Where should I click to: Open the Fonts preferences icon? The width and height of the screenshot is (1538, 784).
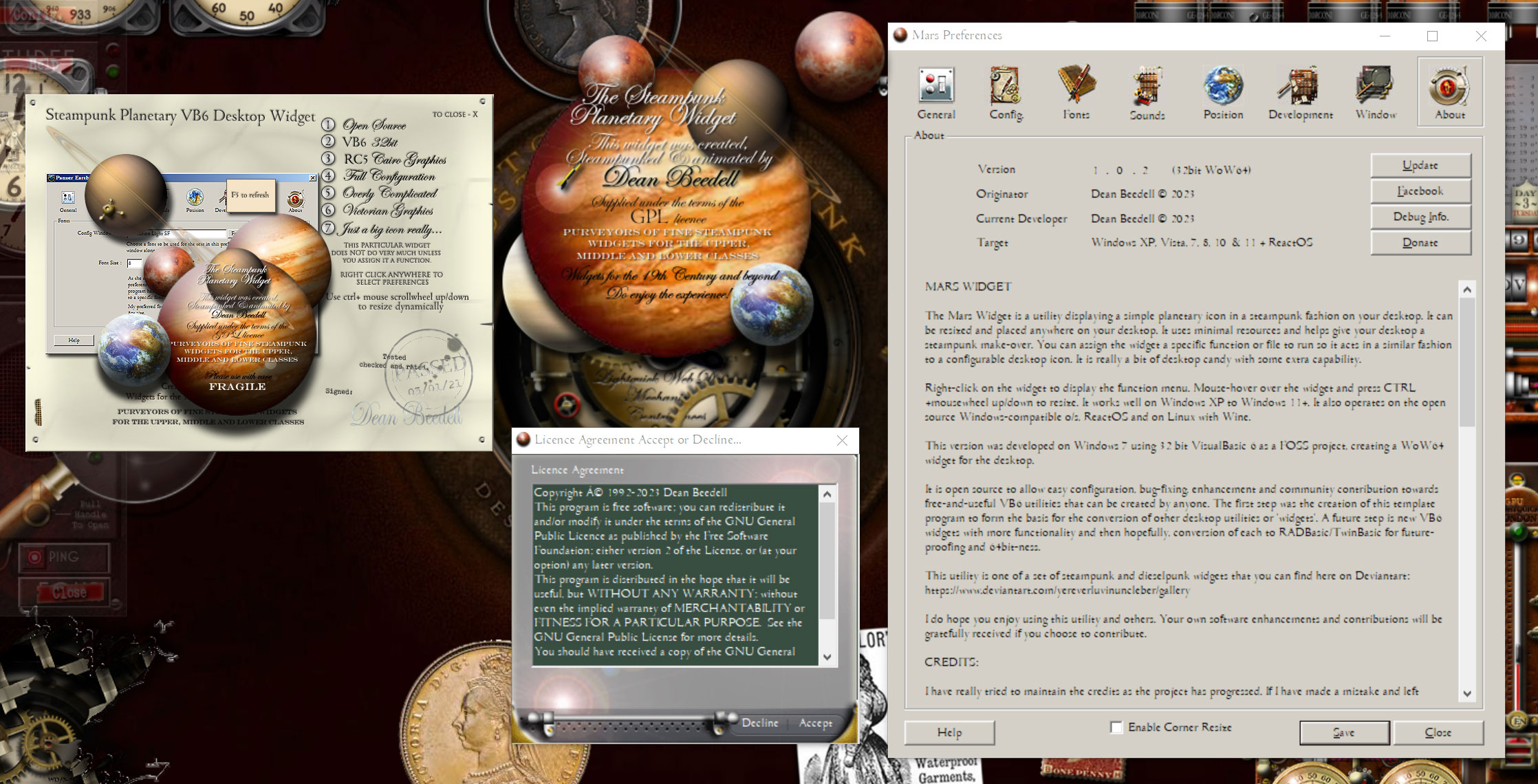pos(1076,93)
